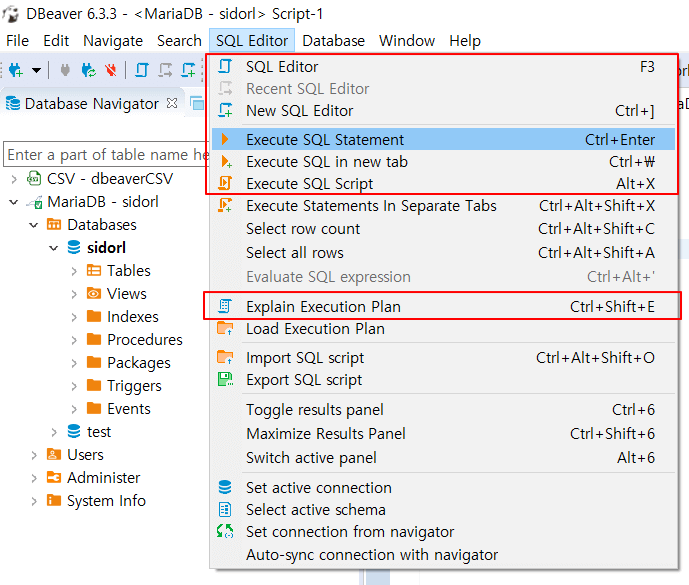This screenshot has height=585, width=689.
Task: Expand the Tables folder
Action: click(x=74, y=271)
